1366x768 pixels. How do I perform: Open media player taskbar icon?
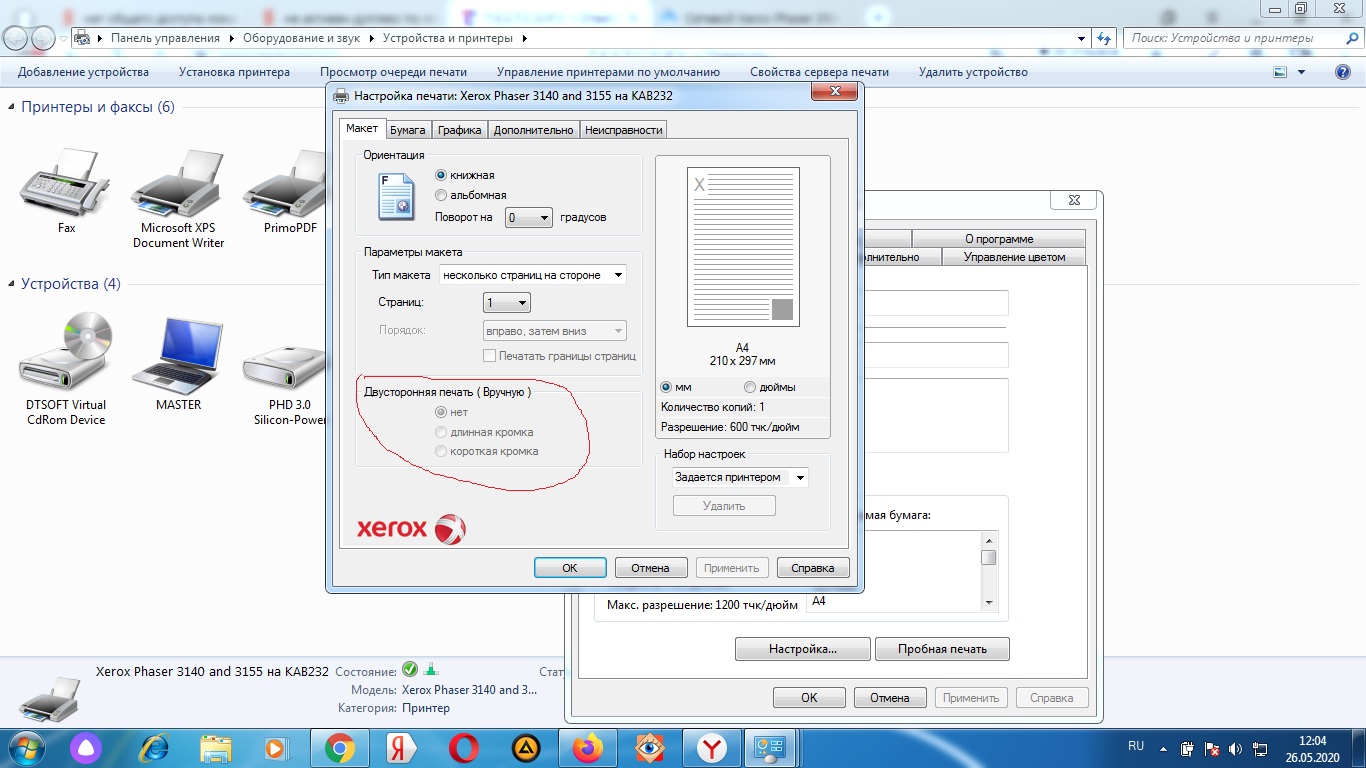[277, 748]
